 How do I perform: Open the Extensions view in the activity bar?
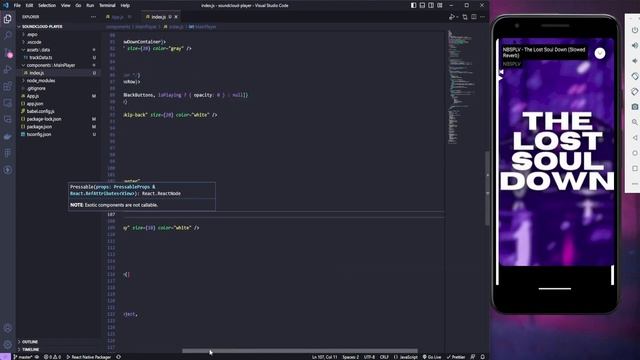click(x=7, y=86)
